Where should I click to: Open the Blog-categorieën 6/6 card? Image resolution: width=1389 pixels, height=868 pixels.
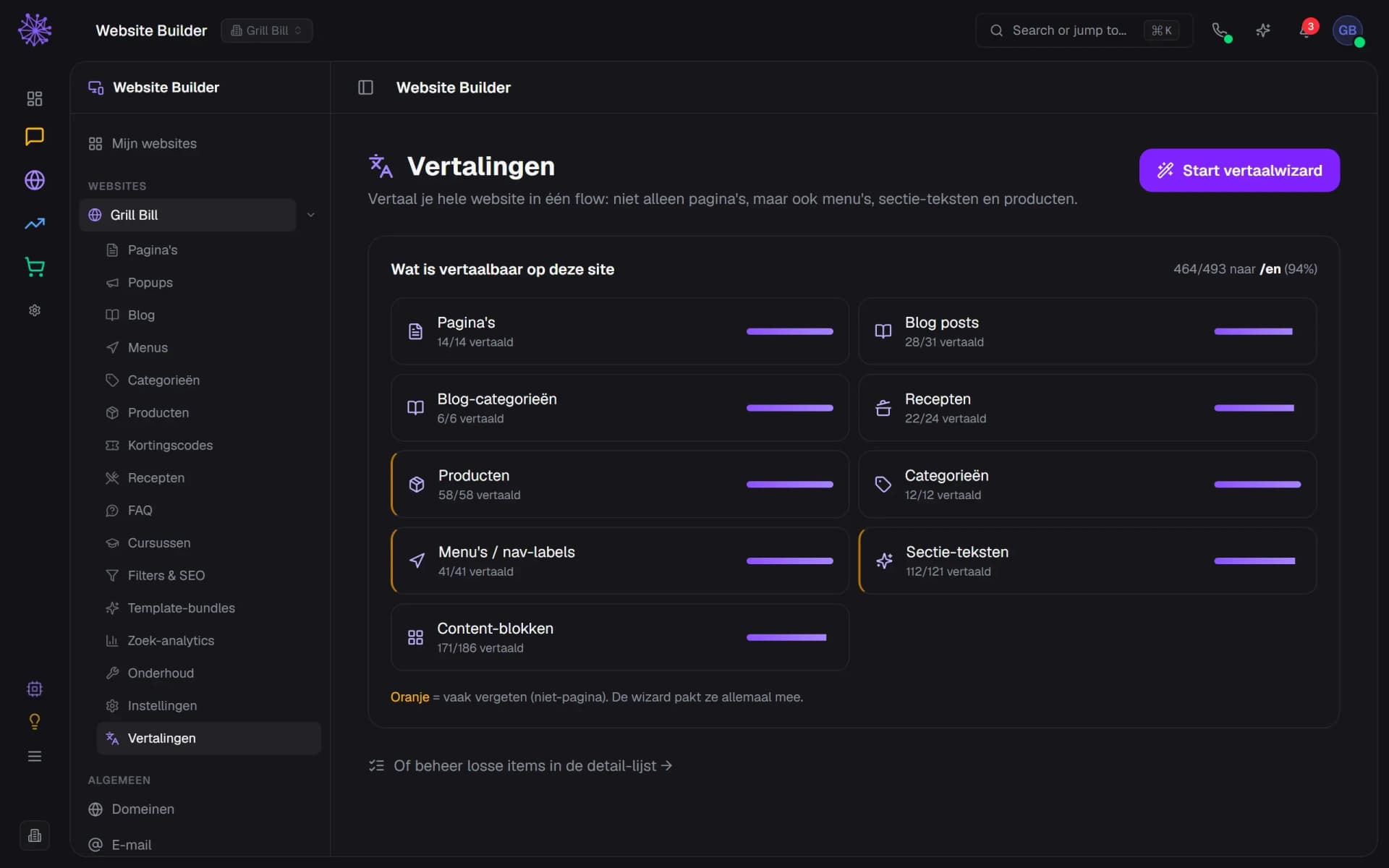619,408
